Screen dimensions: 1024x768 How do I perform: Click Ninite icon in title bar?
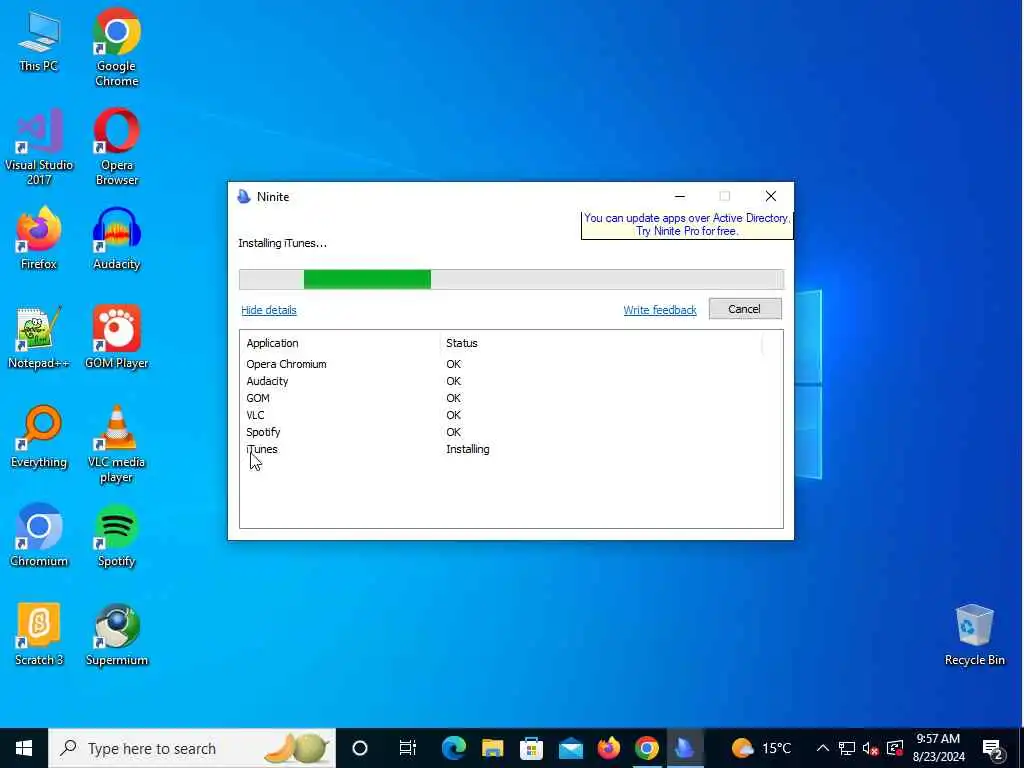click(244, 197)
